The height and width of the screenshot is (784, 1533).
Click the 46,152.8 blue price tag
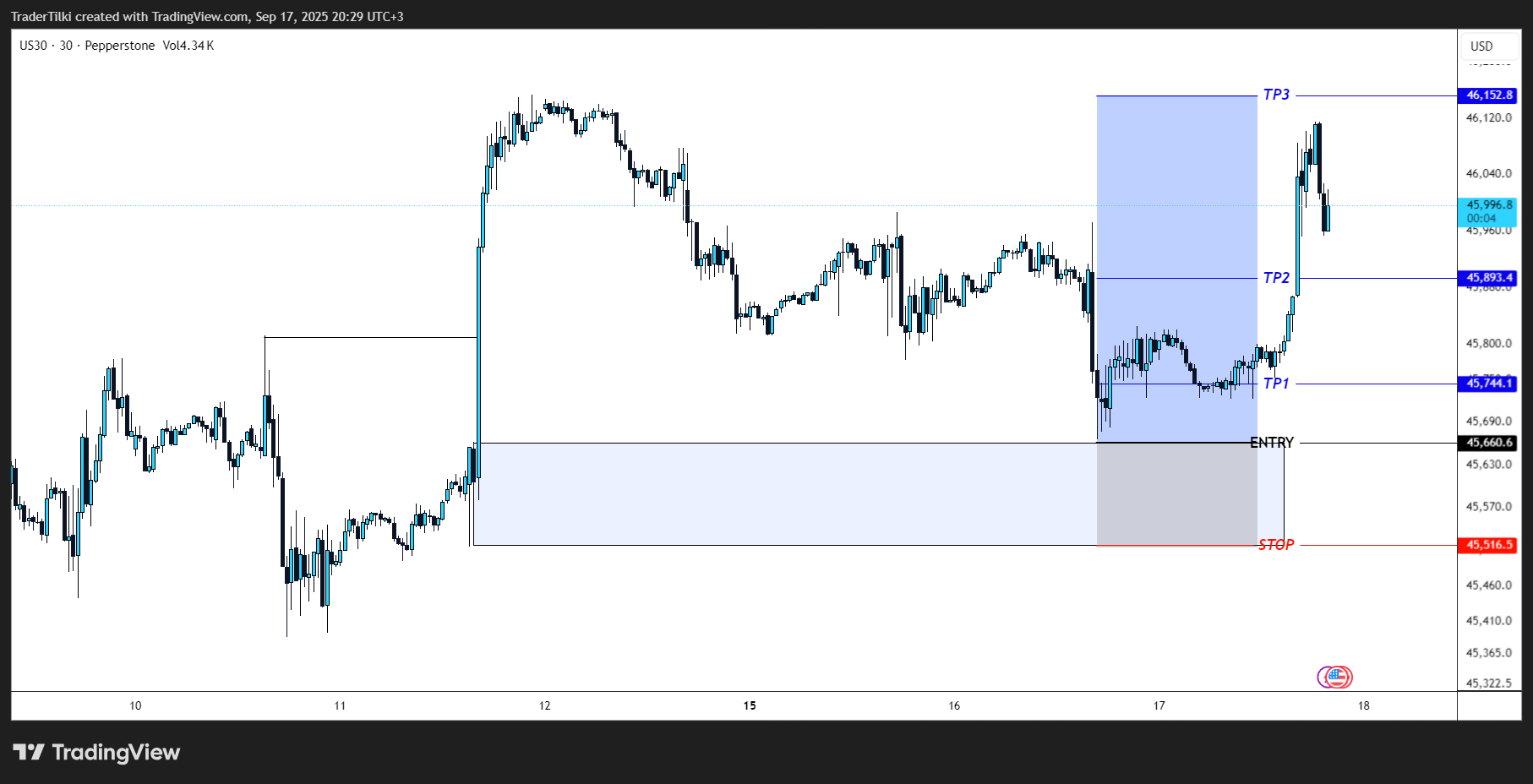(x=1488, y=95)
